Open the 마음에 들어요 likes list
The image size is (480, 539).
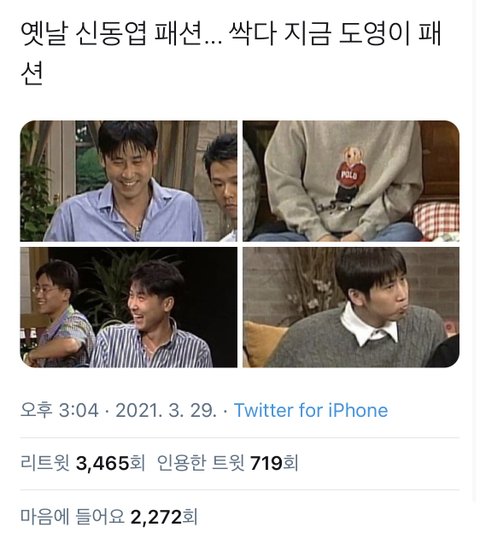click(109, 517)
